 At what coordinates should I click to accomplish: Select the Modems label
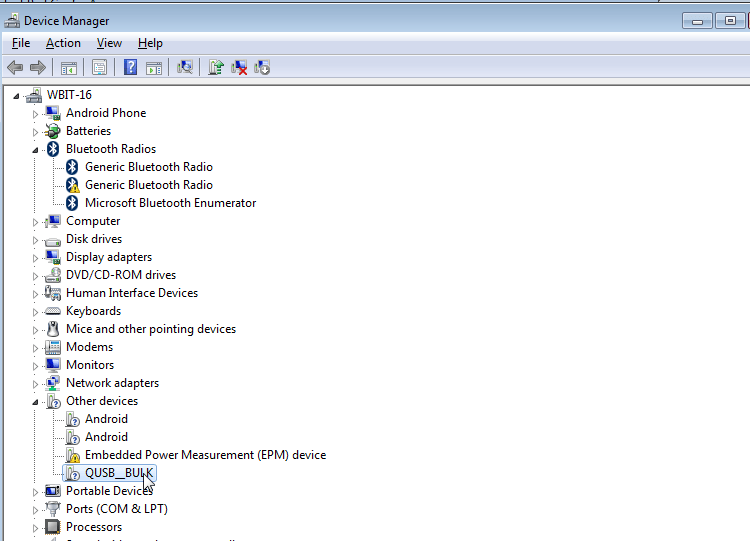89,347
